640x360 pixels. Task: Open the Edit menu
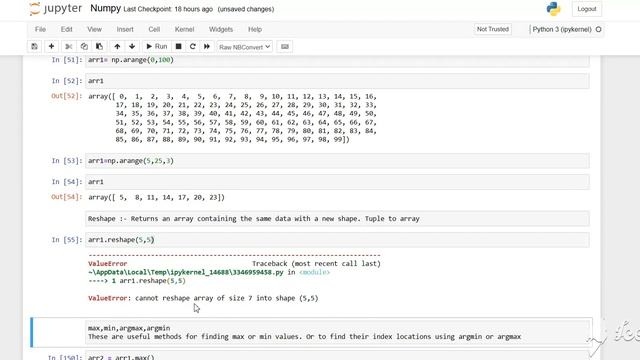pyautogui.click(x=67, y=29)
